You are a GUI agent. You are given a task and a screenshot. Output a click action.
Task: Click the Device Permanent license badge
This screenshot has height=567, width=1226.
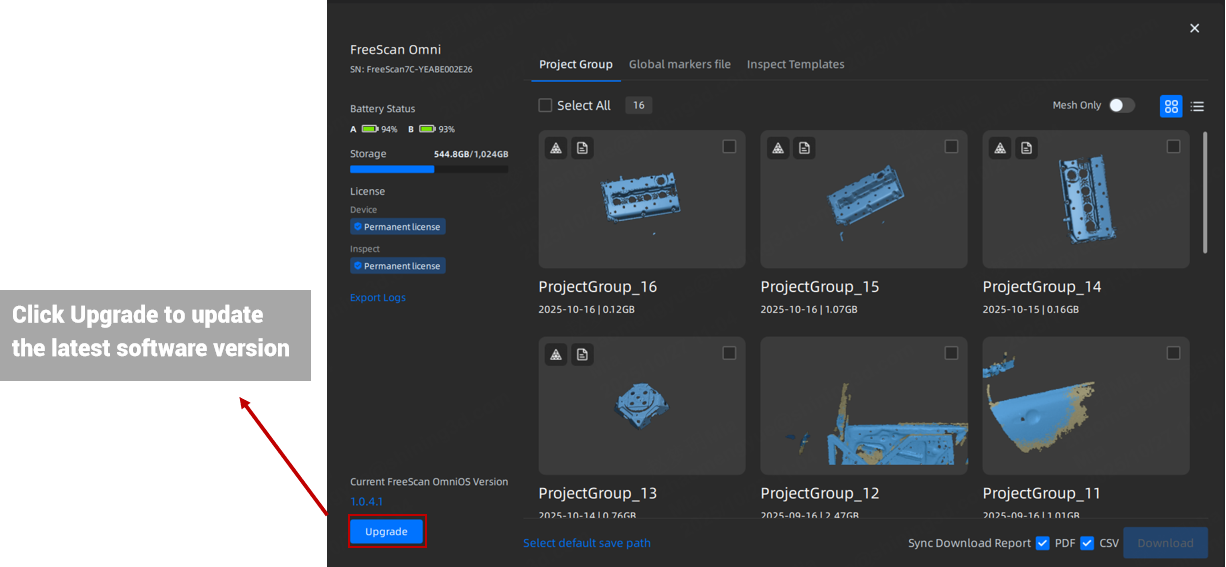click(x=398, y=227)
